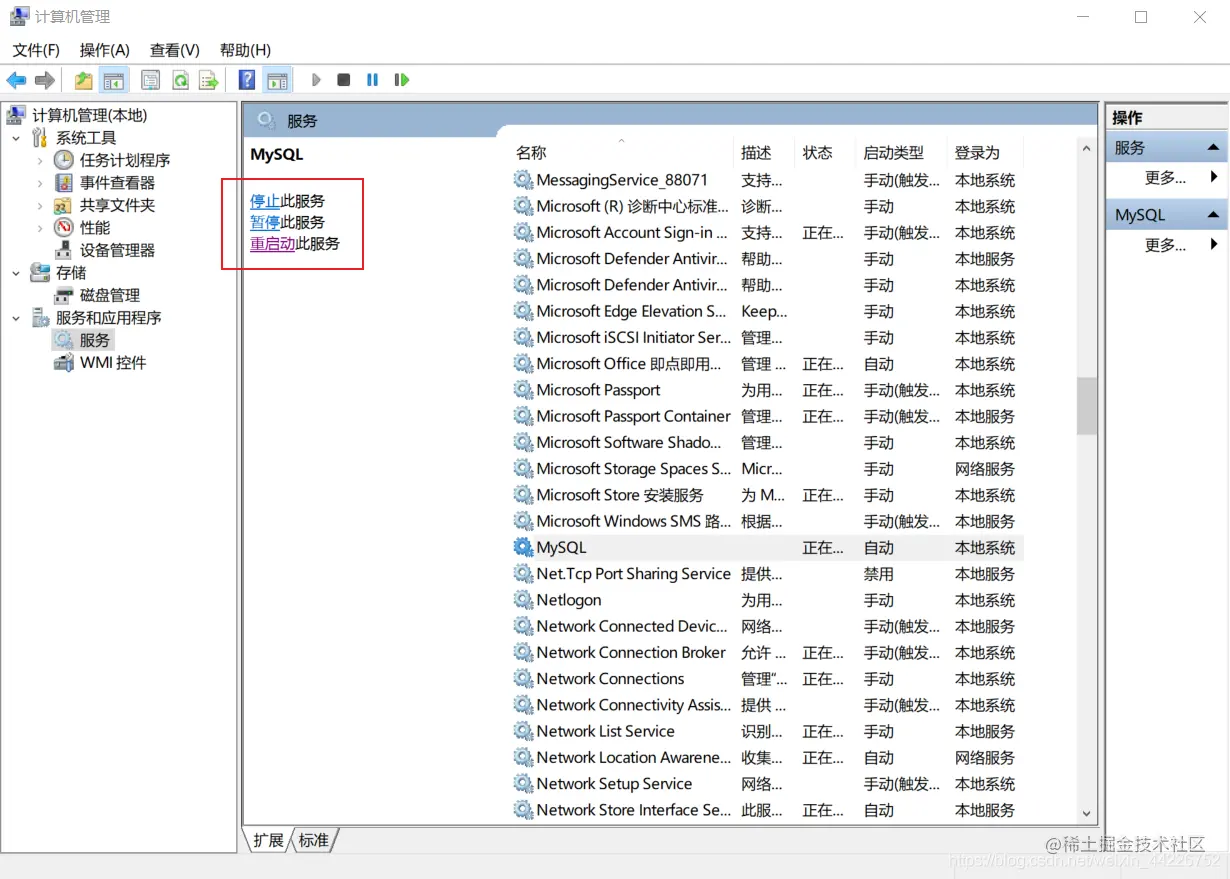
Task: Click the Help question mark toolbar icon
Action: [x=247, y=80]
